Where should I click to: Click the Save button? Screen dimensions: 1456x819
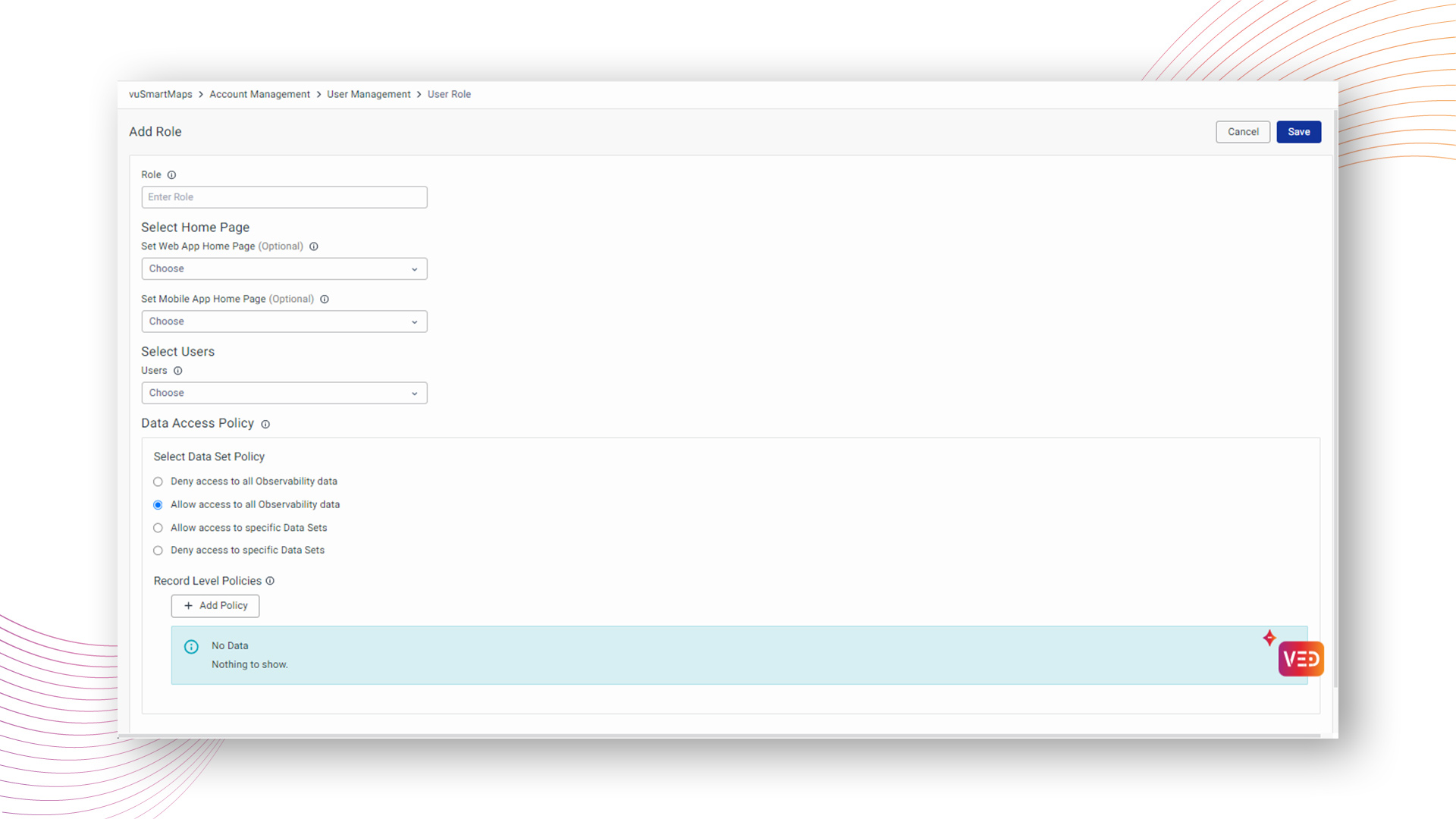pos(1298,132)
